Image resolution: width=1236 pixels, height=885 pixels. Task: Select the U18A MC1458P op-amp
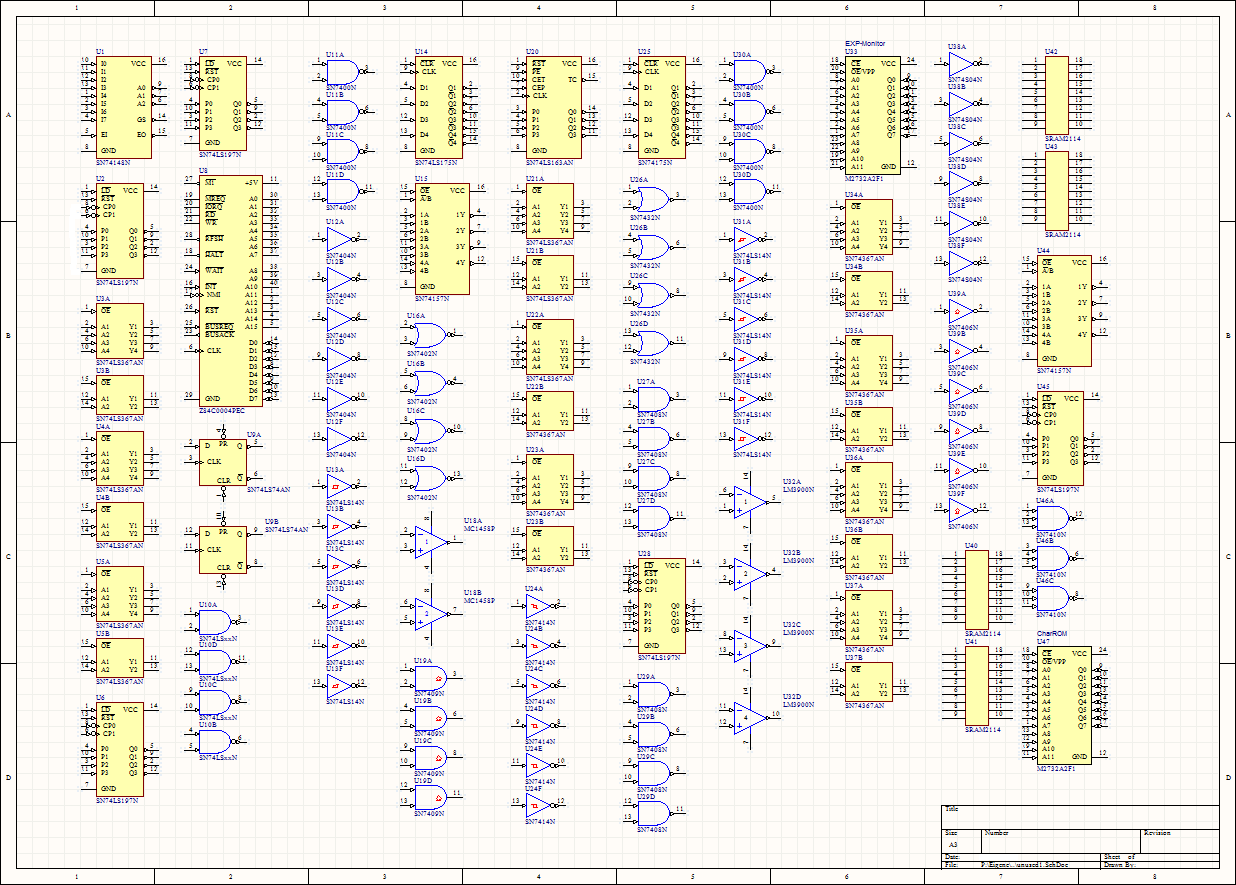tap(432, 541)
